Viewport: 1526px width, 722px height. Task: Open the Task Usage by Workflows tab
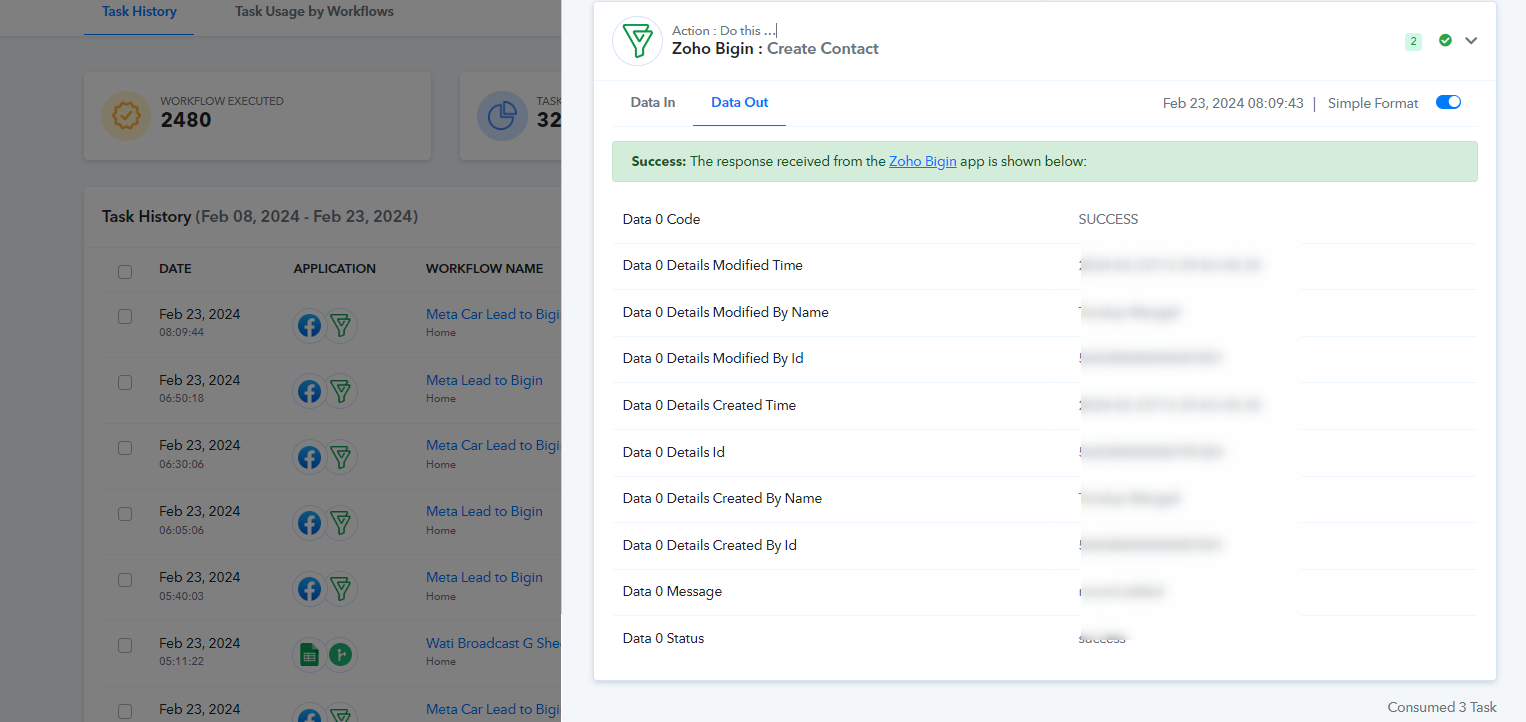point(314,12)
